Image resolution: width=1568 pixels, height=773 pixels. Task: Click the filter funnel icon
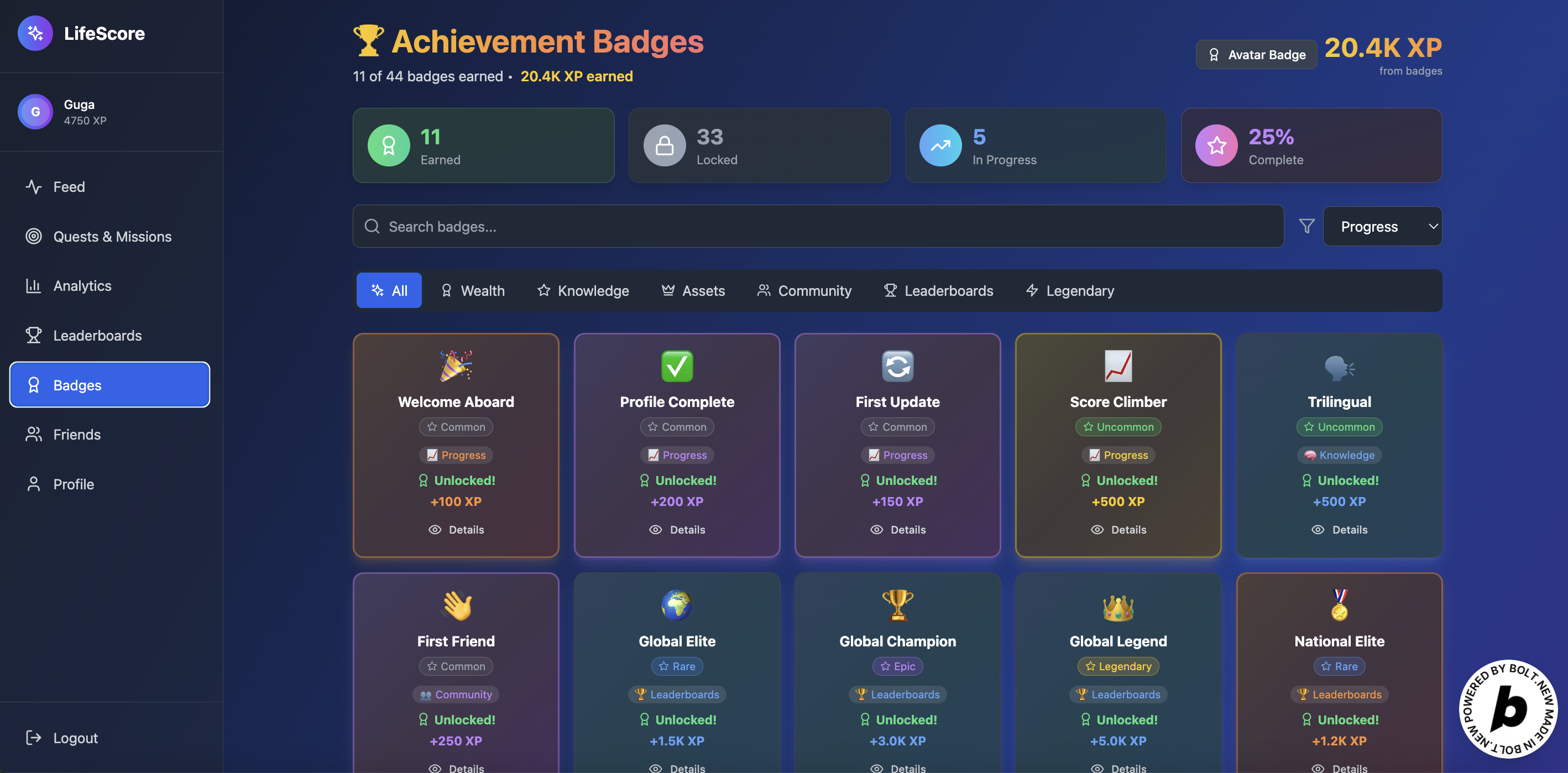click(x=1306, y=226)
